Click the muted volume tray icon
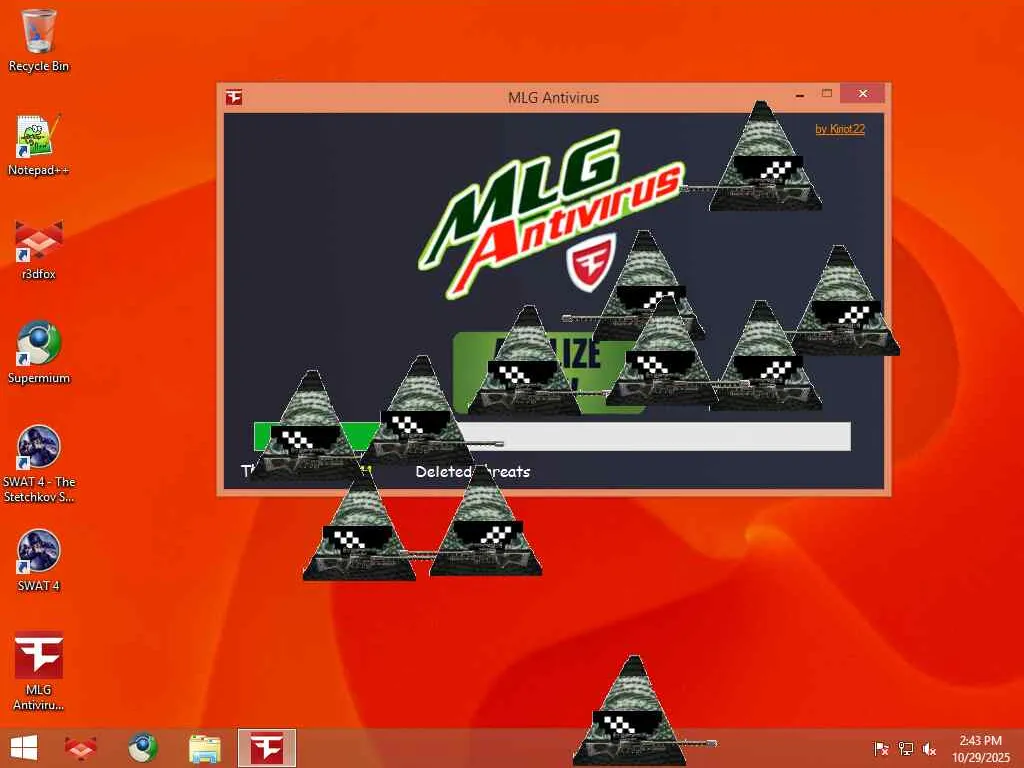This screenshot has height=768, width=1024. coord(929,748)
